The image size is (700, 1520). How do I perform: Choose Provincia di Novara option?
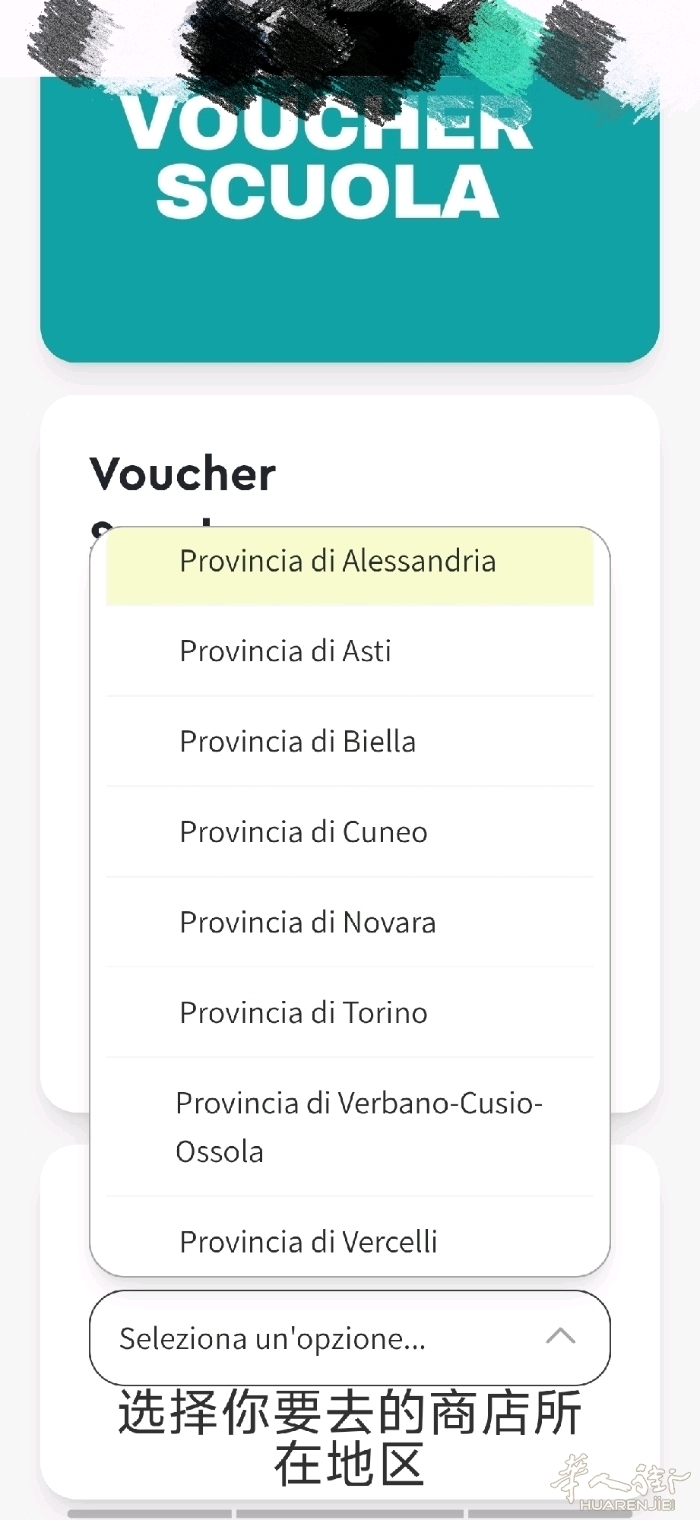(350, 922)
